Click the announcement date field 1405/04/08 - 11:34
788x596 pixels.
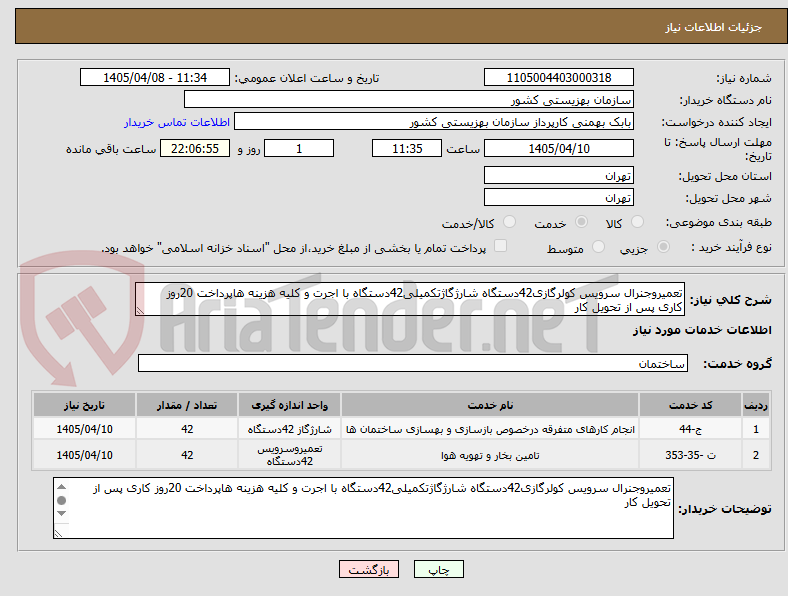(155, 77)
